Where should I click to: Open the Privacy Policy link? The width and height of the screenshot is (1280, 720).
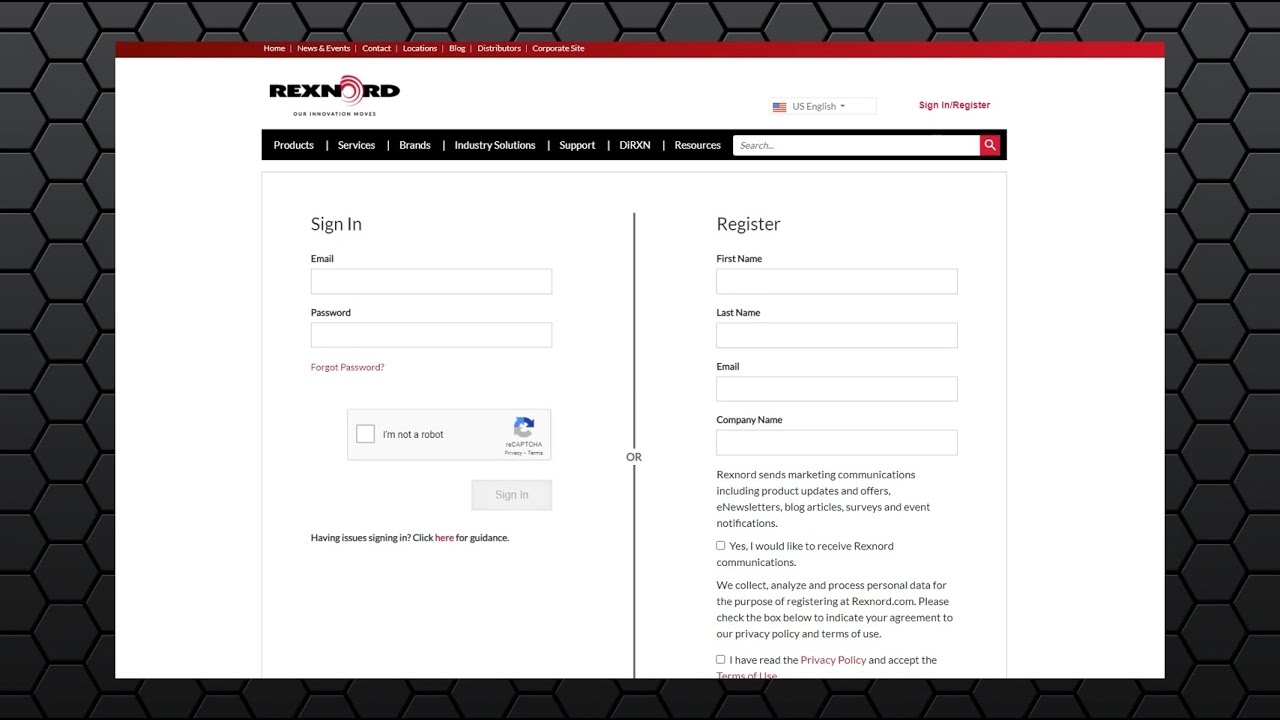point(833,660)
